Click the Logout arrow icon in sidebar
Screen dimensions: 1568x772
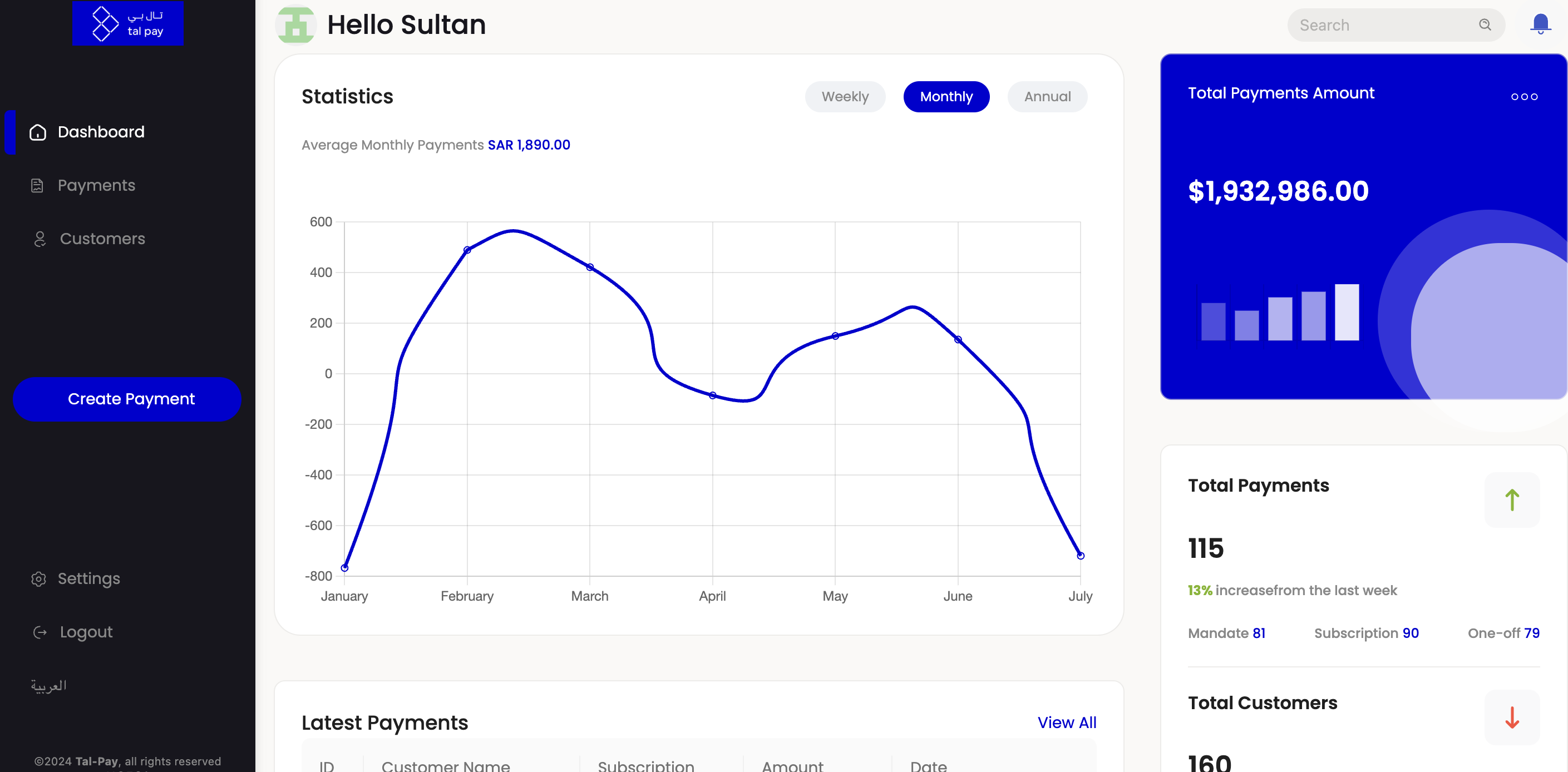pos(40,632)
